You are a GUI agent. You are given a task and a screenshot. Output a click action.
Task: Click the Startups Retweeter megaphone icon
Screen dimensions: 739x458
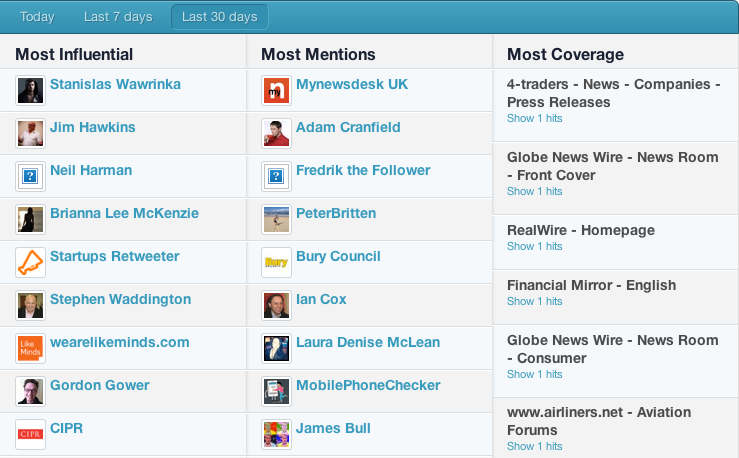[x=30, y=262]
